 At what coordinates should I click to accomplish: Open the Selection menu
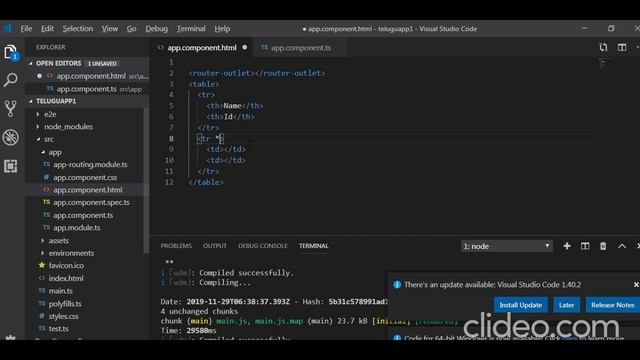(78, 29)
